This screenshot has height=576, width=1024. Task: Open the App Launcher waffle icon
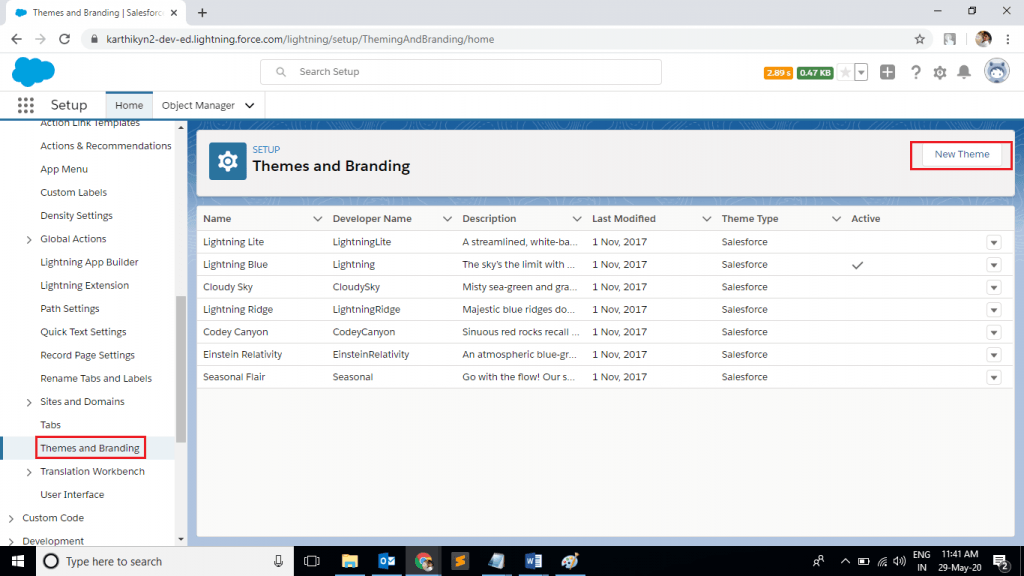(x=24, y=105)
